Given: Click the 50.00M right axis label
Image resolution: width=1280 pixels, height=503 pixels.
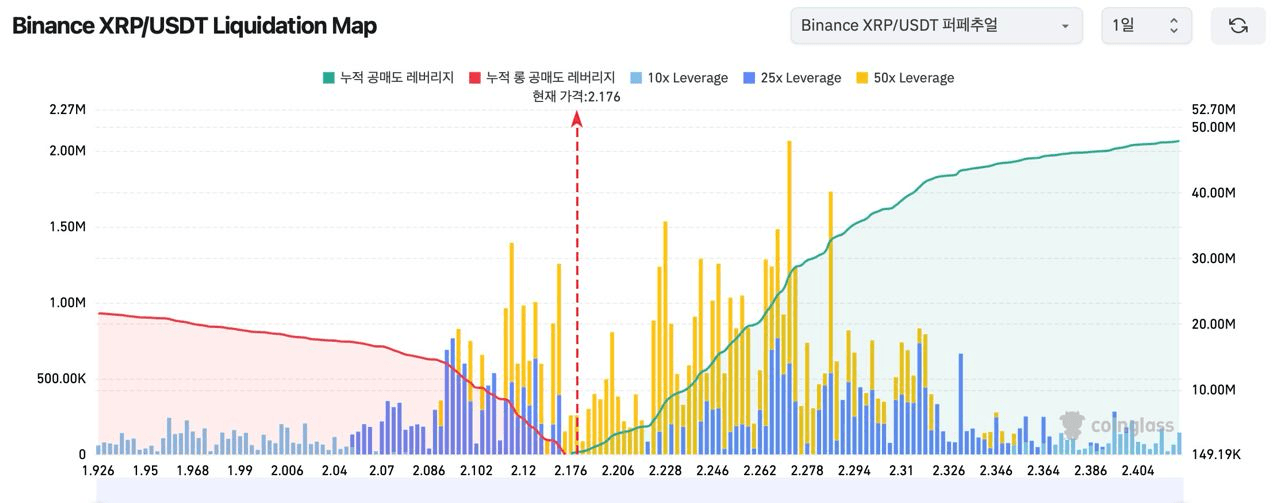Looking at the screenshot, I should [1216, 127].
